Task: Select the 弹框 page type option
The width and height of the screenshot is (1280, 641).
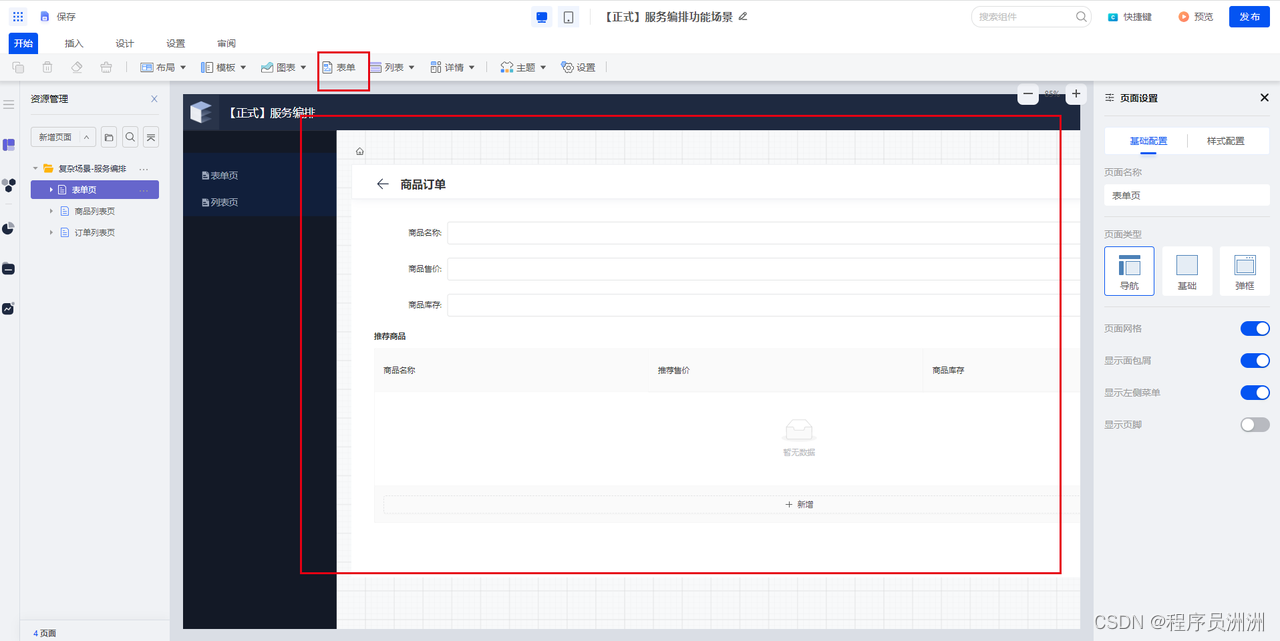Action: [x=1245, y=271]
